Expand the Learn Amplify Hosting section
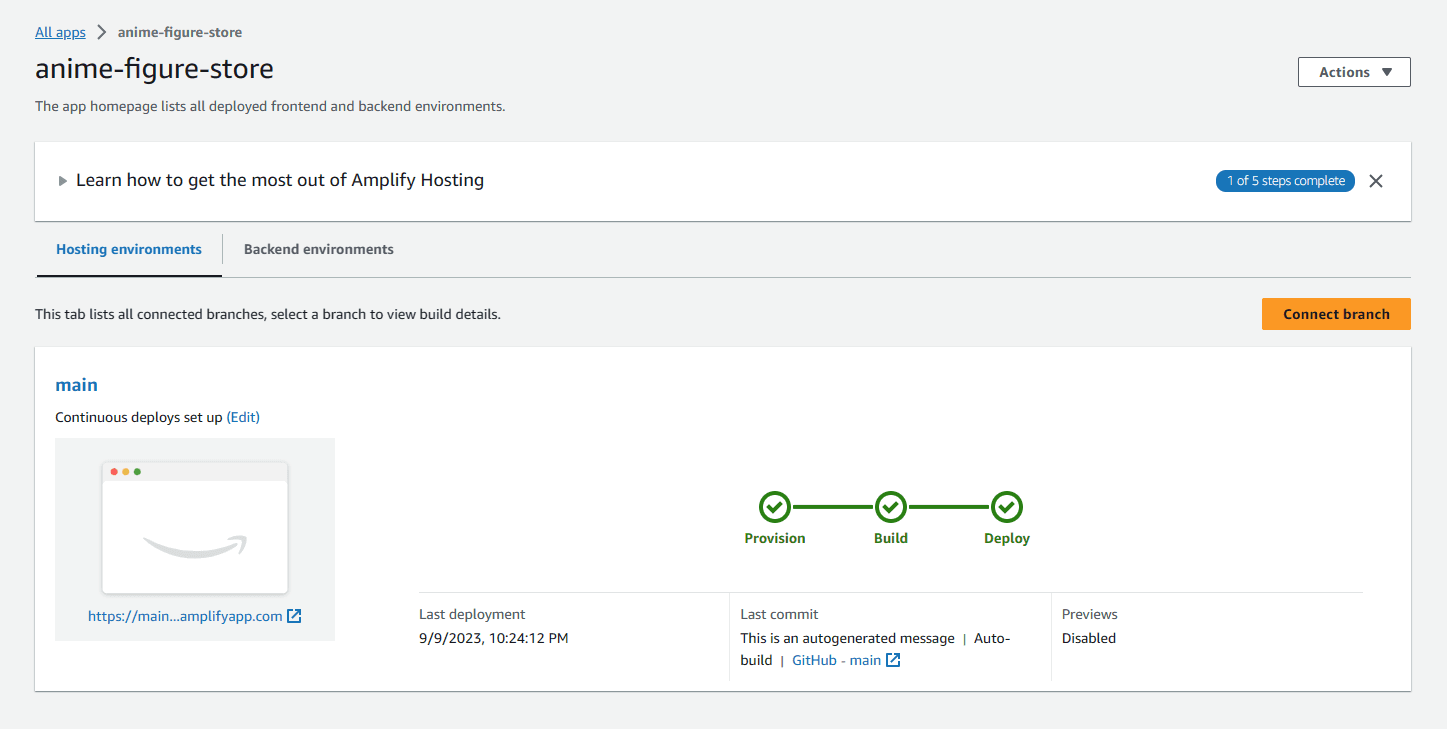Viewport: 1447px width, 729px height. pyautogui.click(x=63, y=181)
